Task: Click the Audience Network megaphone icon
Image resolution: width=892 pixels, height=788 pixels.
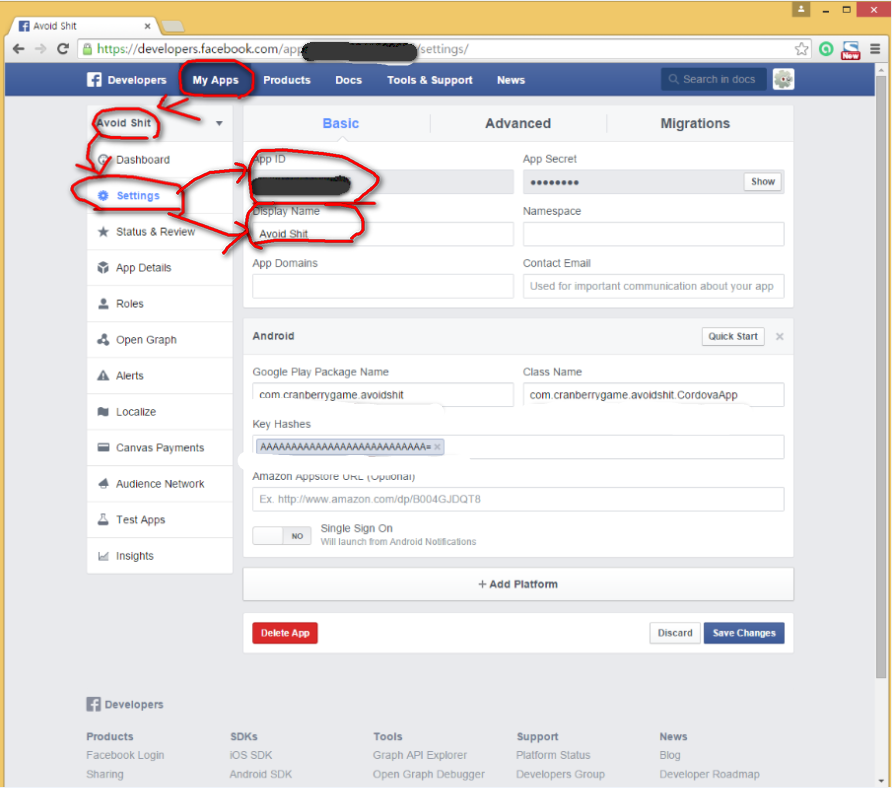Action: pos(103,484)
